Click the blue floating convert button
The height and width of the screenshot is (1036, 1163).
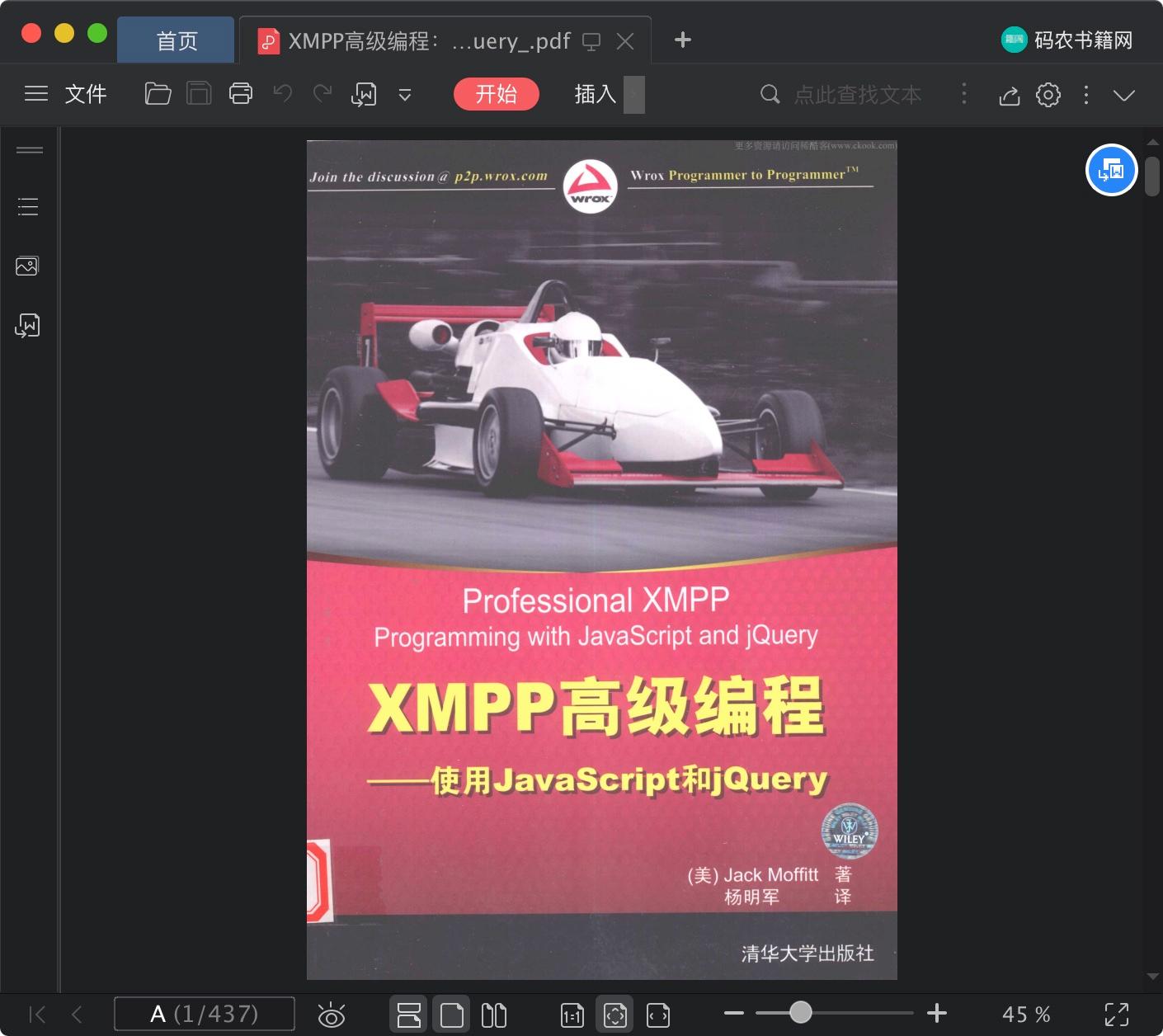tap(1111, 170)
